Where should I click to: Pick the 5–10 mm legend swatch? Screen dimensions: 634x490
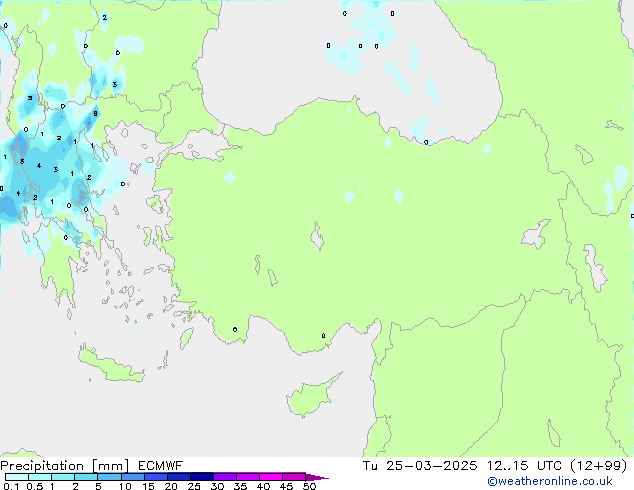tap(109, 477)
